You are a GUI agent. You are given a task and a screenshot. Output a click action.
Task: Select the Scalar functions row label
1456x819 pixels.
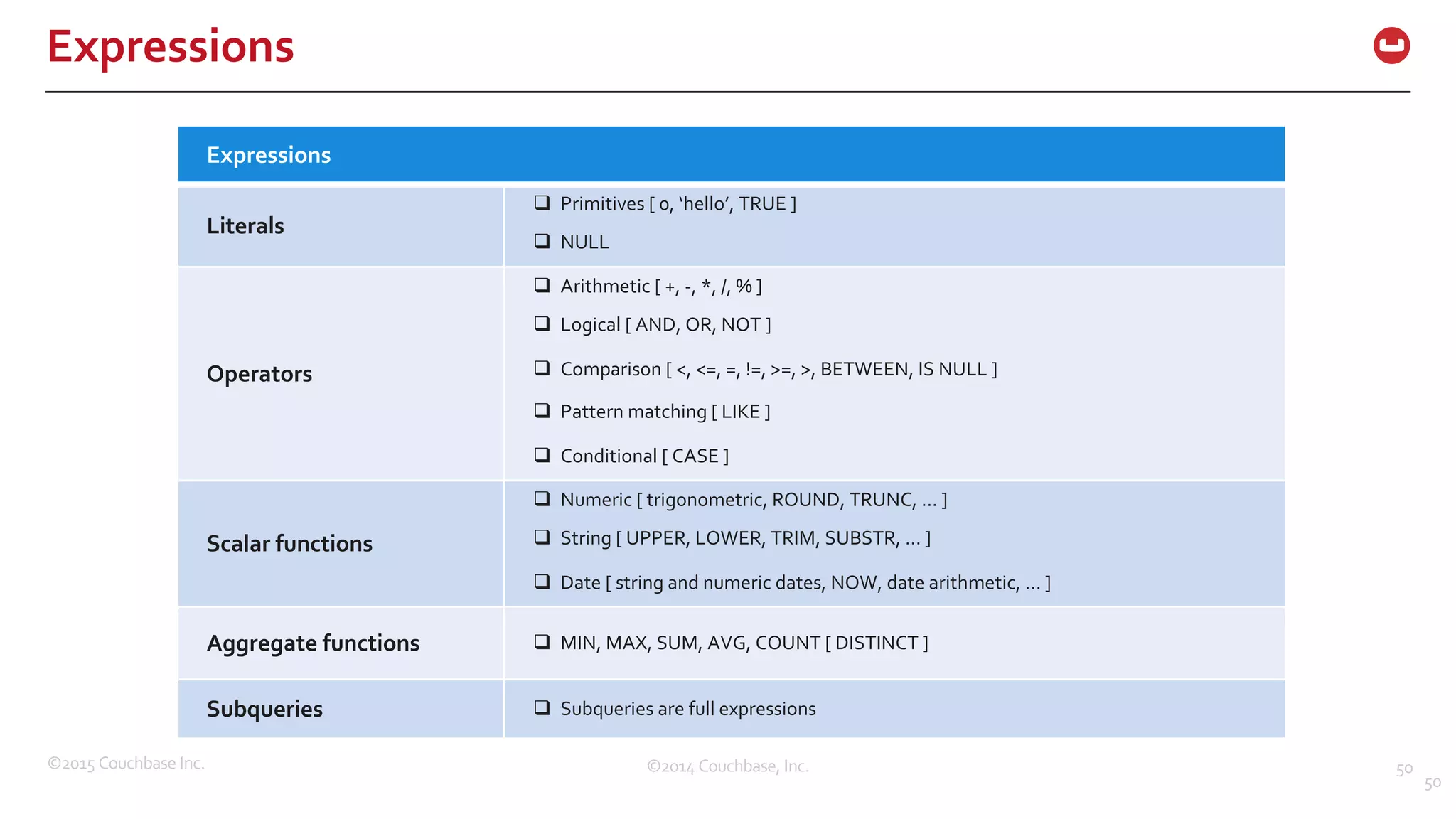click(x=289, y=544)
